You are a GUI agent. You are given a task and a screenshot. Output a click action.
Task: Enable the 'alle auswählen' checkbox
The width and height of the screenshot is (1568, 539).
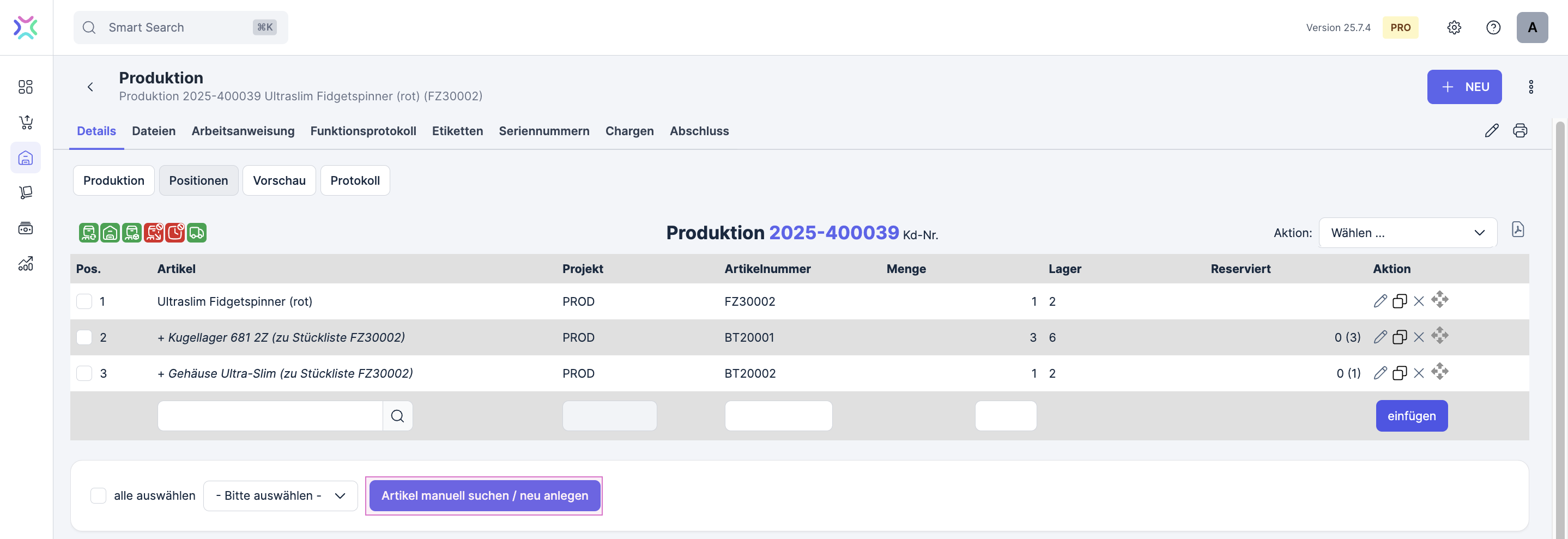point(98,495)
